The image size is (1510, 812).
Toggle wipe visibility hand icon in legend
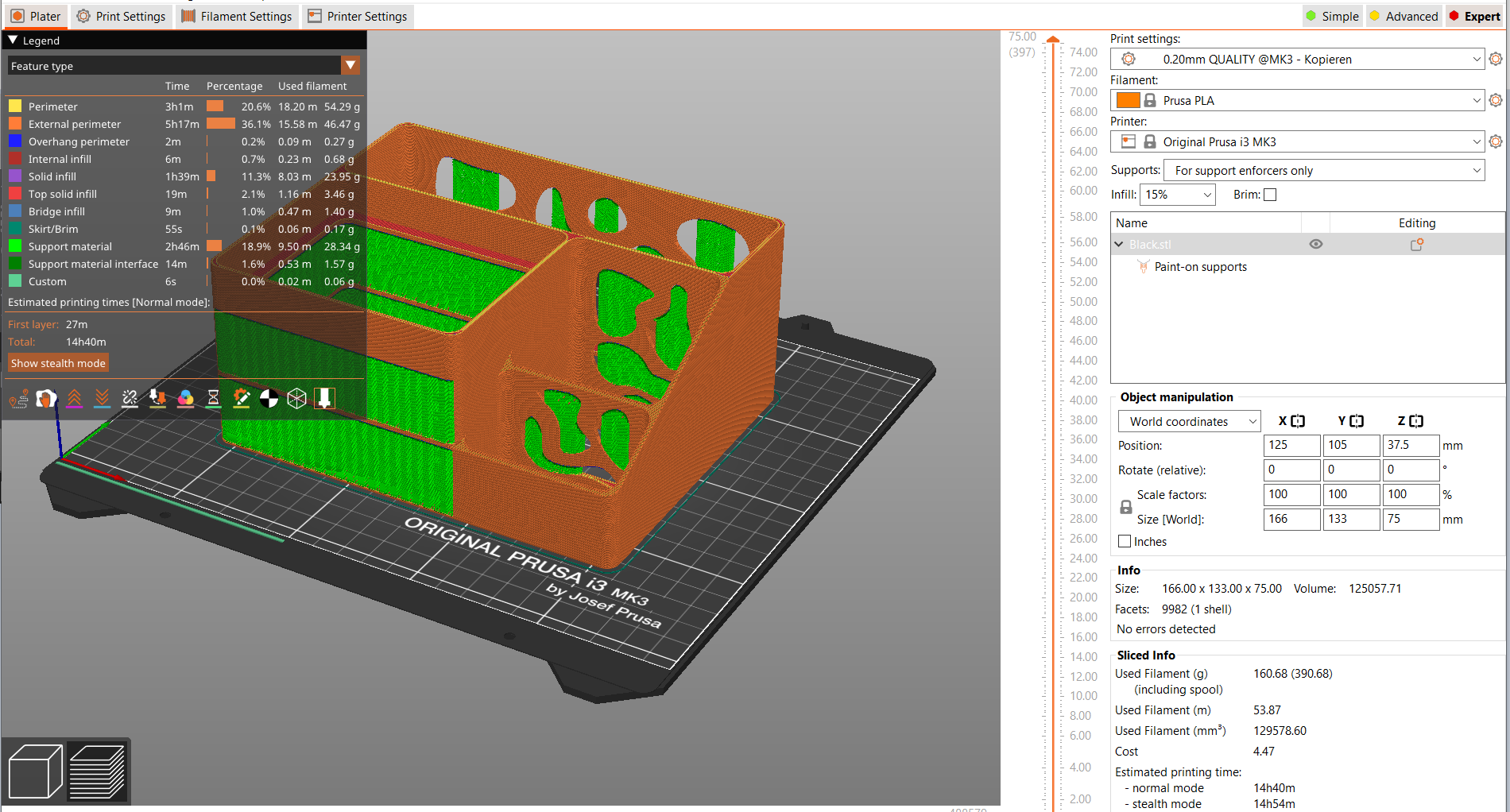(46, 398)
